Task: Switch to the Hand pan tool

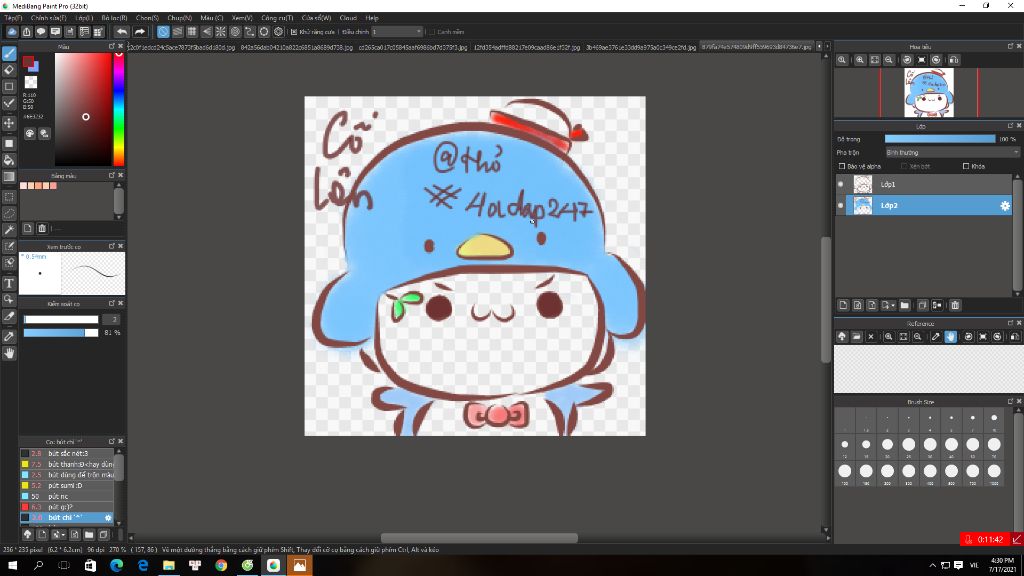Action: tap(9, 353)
